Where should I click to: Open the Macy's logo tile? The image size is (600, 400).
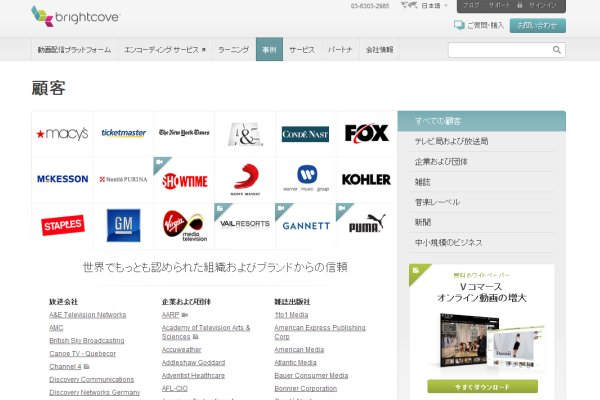(62, 134)
